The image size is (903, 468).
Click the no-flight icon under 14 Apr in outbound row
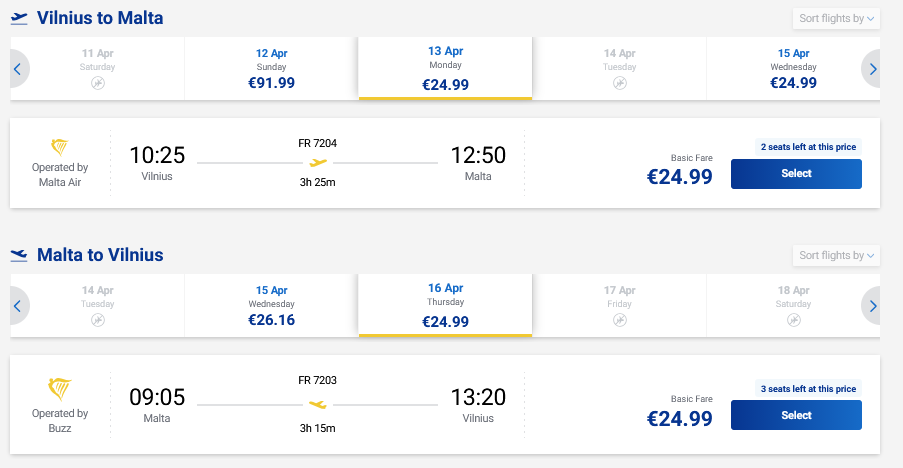(x=620, y=83)
